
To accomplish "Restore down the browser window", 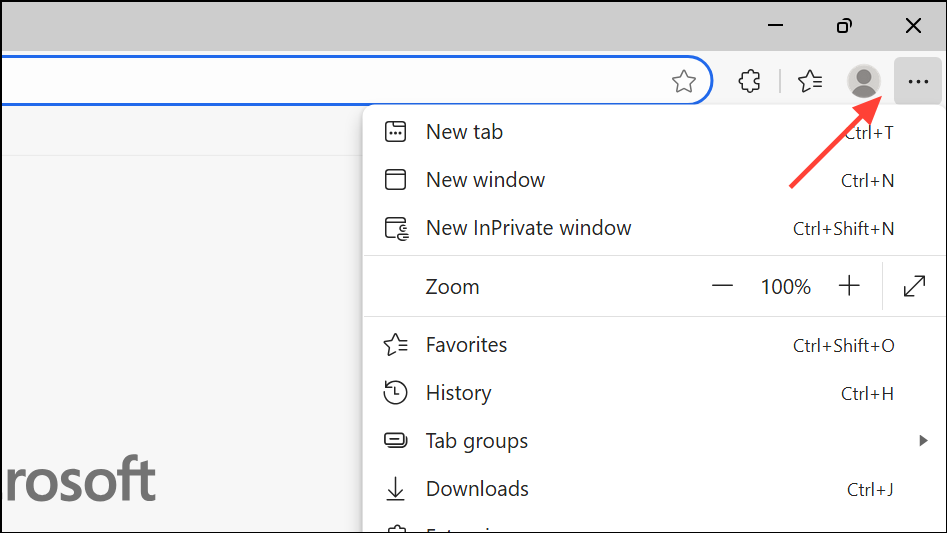I will (845, 26).
